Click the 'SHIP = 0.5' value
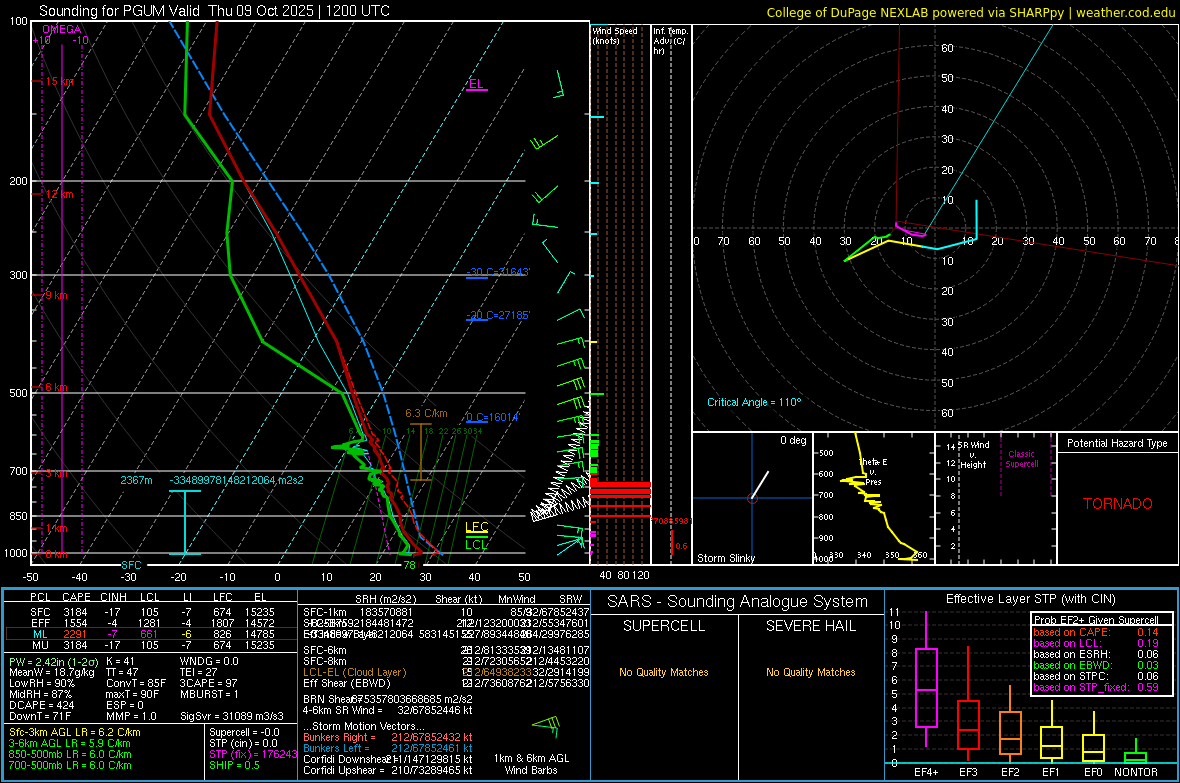 point(234,765)
